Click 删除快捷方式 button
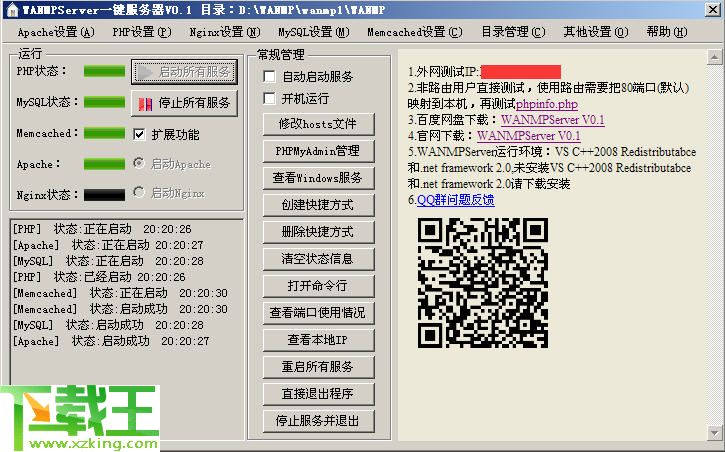Image resolution: width=725 pixels, height=452 pixels. coord(318,232)
